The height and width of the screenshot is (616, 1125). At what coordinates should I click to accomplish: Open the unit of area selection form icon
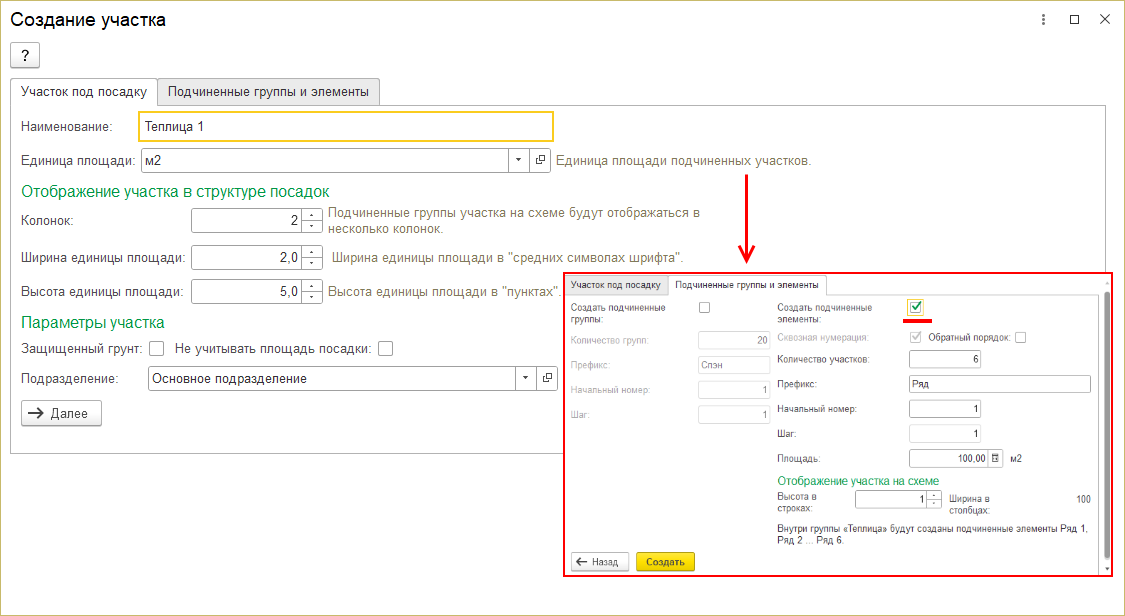click(x=540, y=161)
